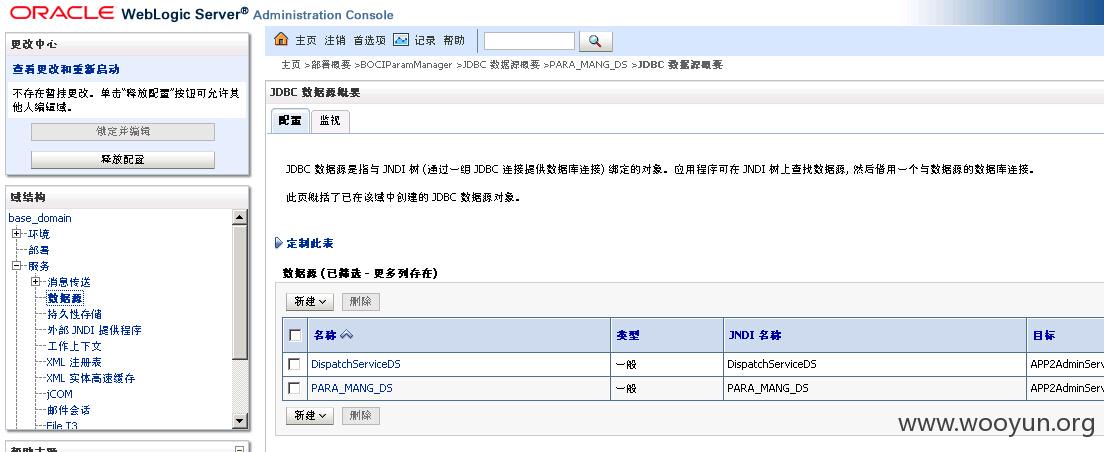Select 数据源 in the domain tree
Viewport: 1104px width, 452px height.
[65, 298]
